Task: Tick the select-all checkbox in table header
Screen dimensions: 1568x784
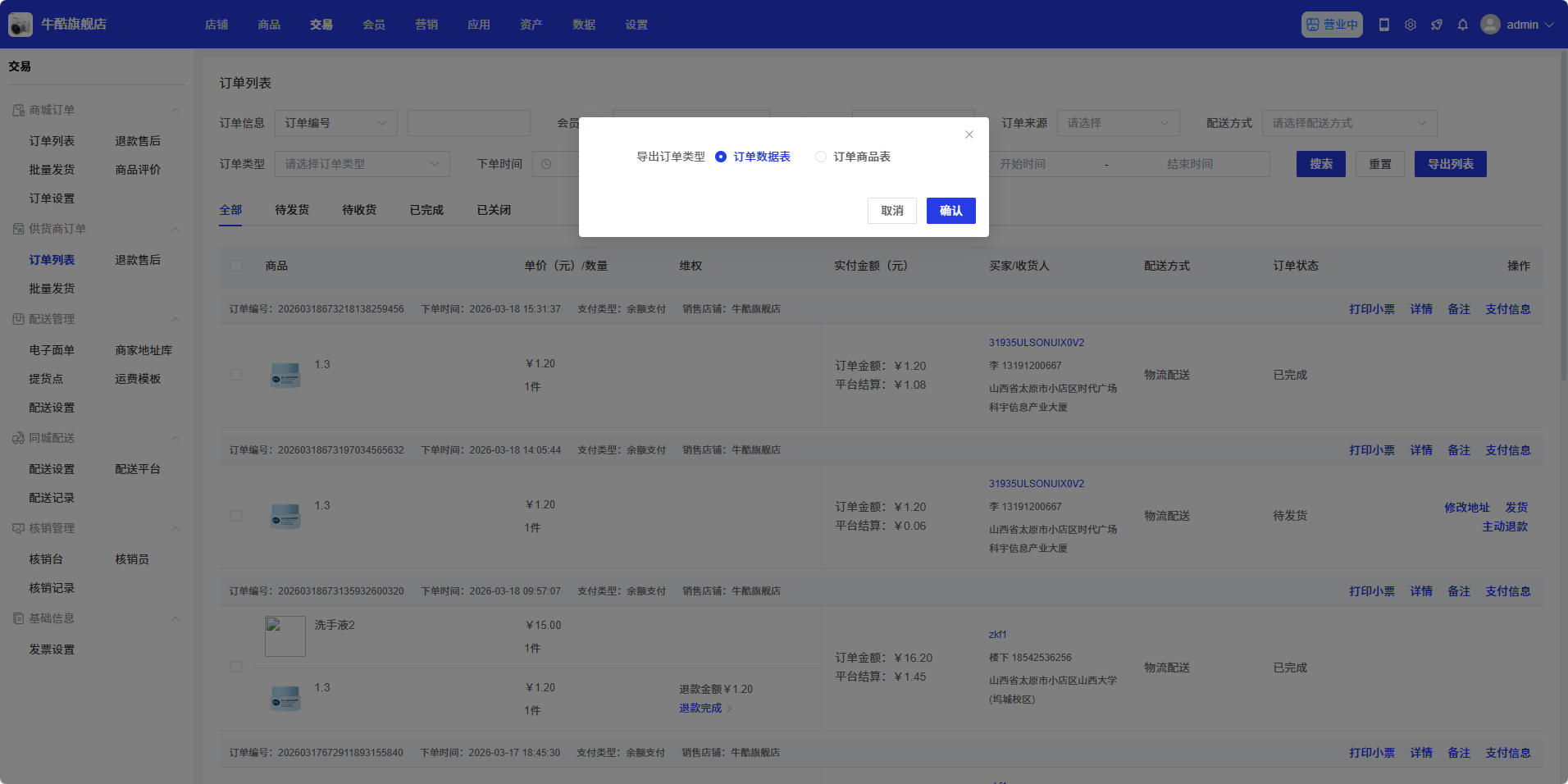Action: [236, 266]
